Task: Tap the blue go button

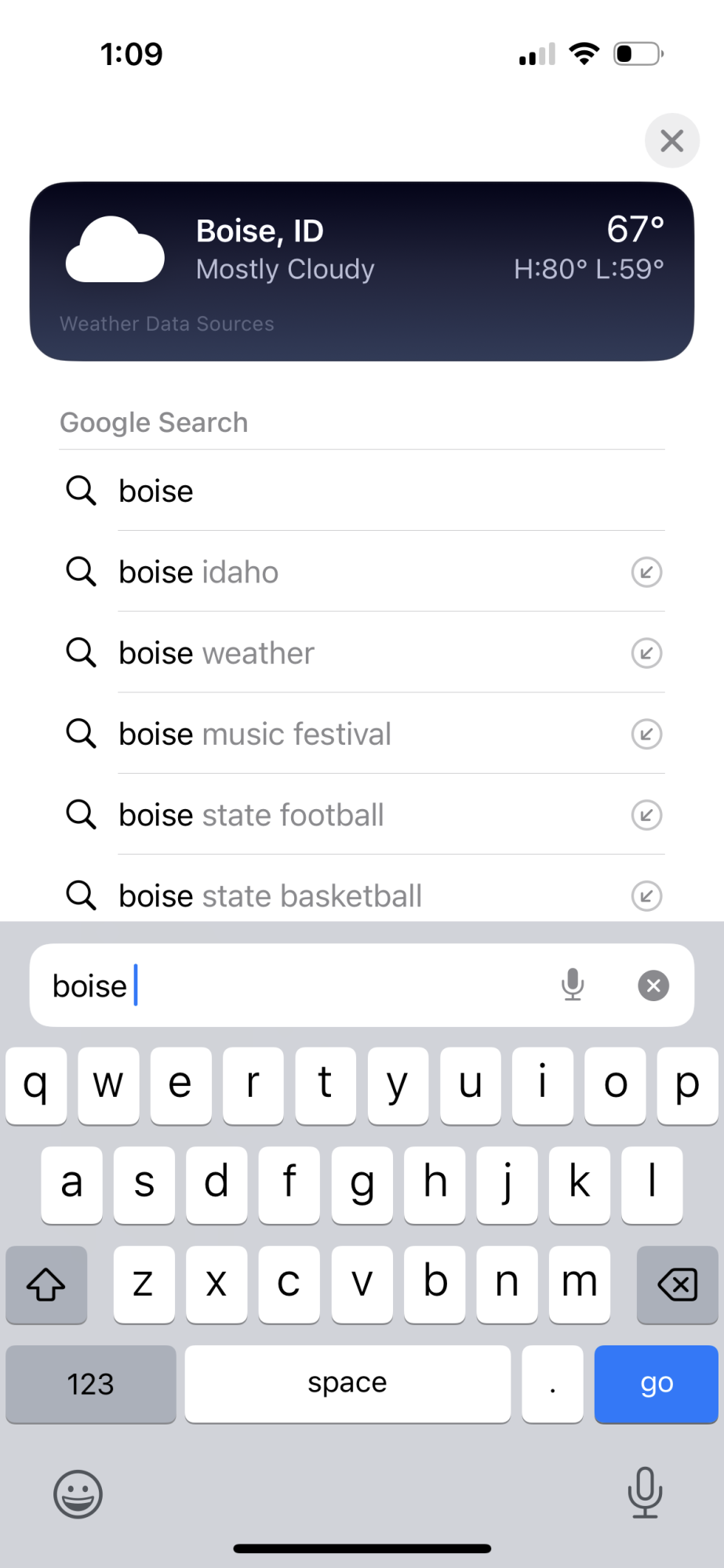Action: click(657, 1384)
